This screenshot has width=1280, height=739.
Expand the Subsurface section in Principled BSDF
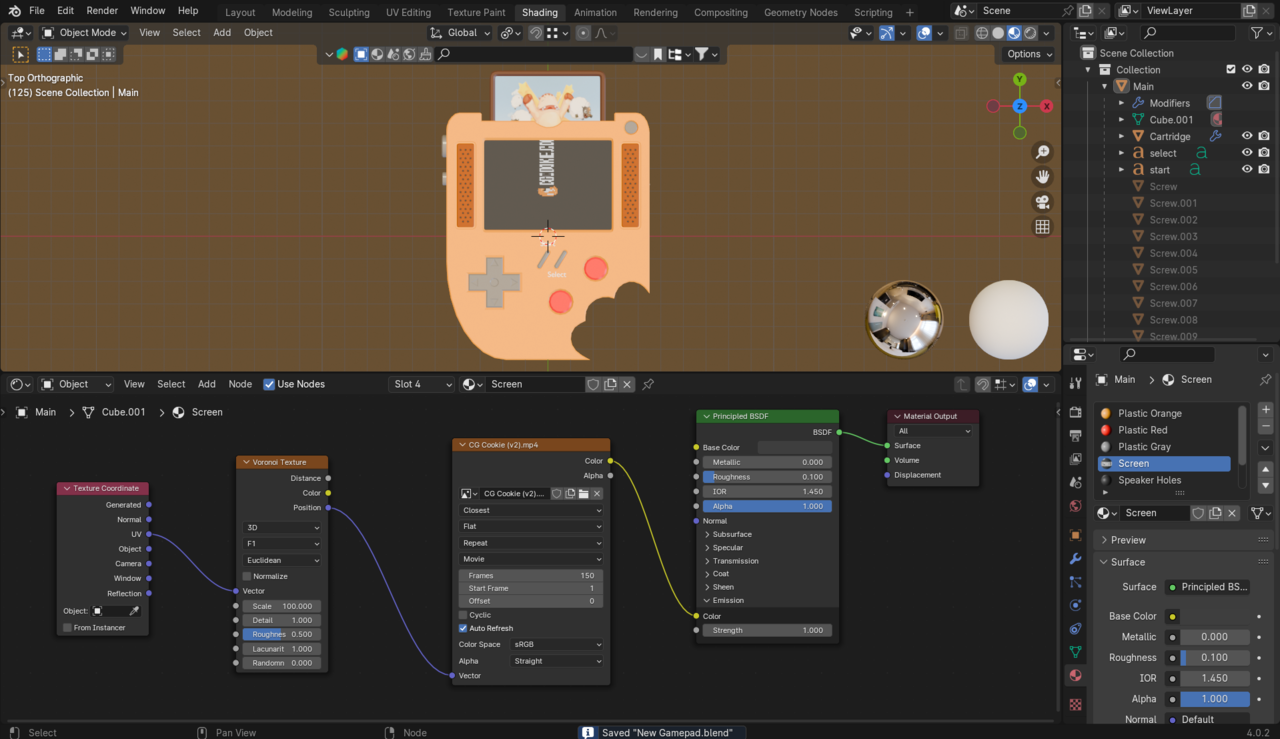732,534
